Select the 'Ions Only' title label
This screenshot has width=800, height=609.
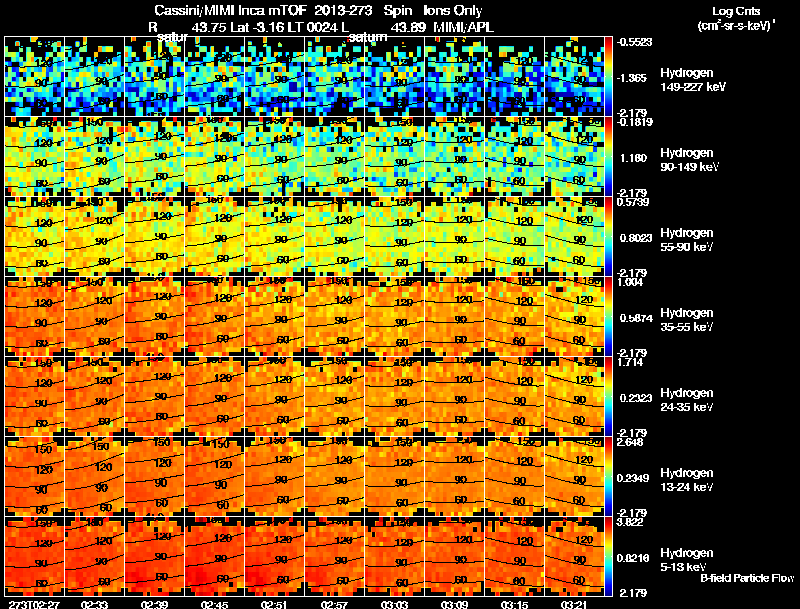point(452,10)
